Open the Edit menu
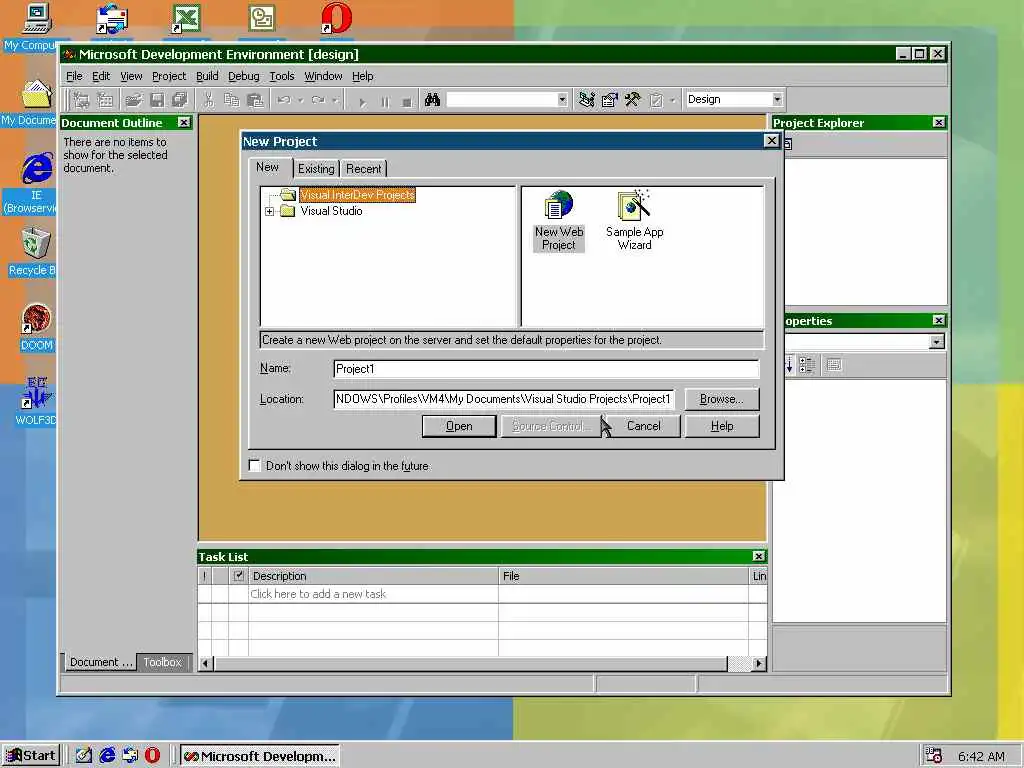1024x768 pixels. (101, 76)
